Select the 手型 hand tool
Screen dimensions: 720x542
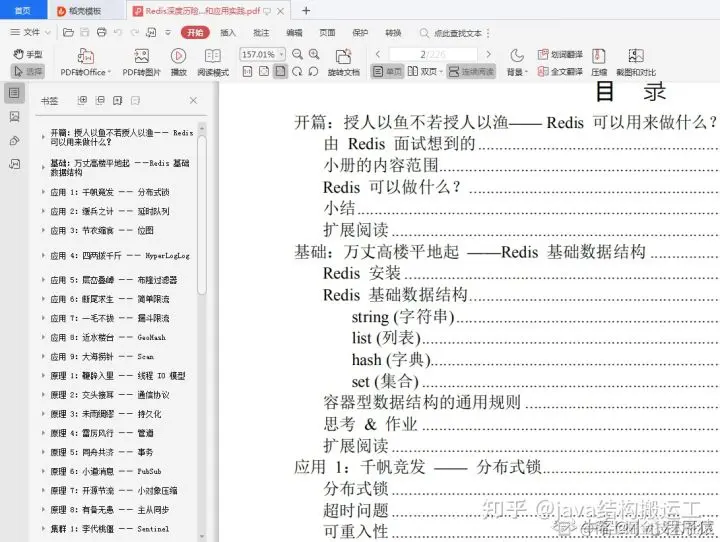(x=28, y=54)
